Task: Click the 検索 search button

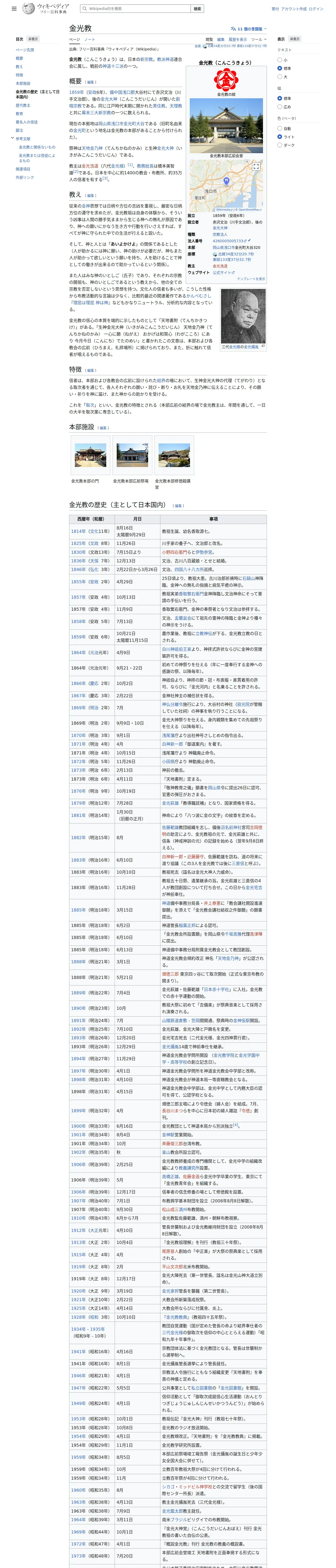Action: [x=197, y=9]
